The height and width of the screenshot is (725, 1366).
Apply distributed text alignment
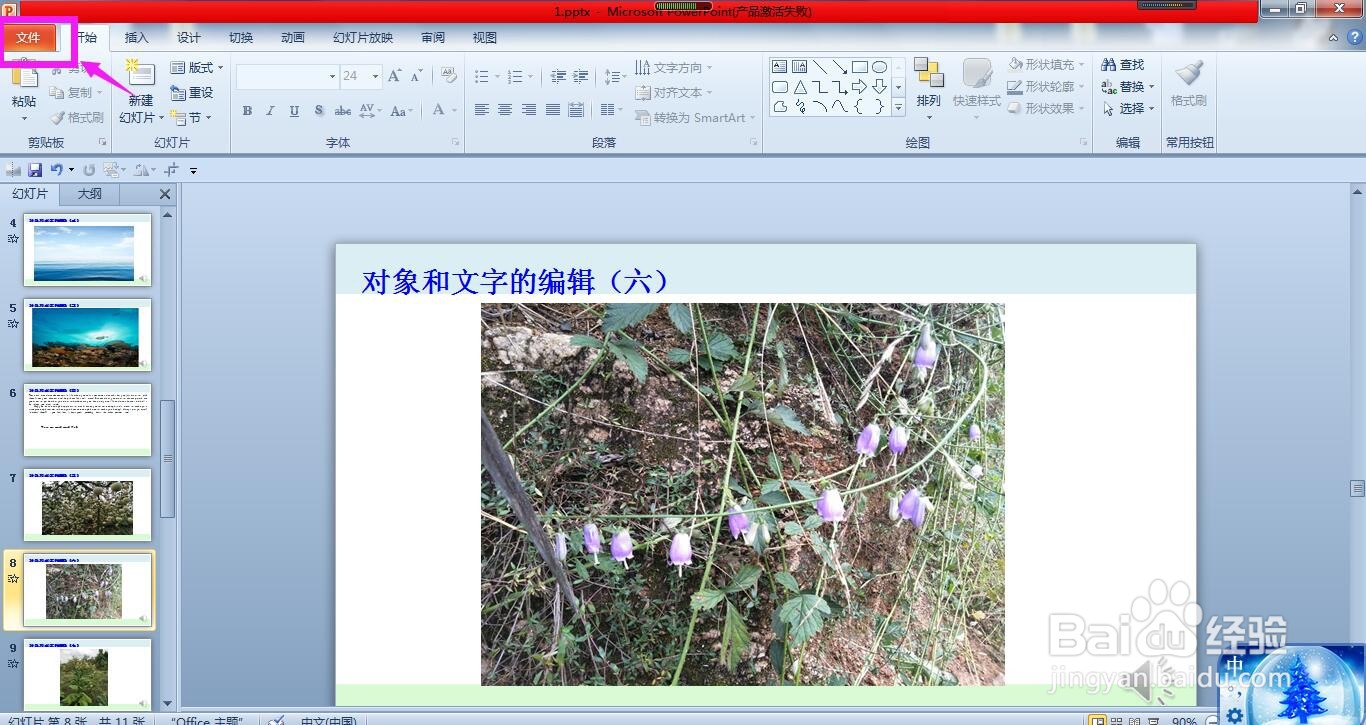coord(576,110)
